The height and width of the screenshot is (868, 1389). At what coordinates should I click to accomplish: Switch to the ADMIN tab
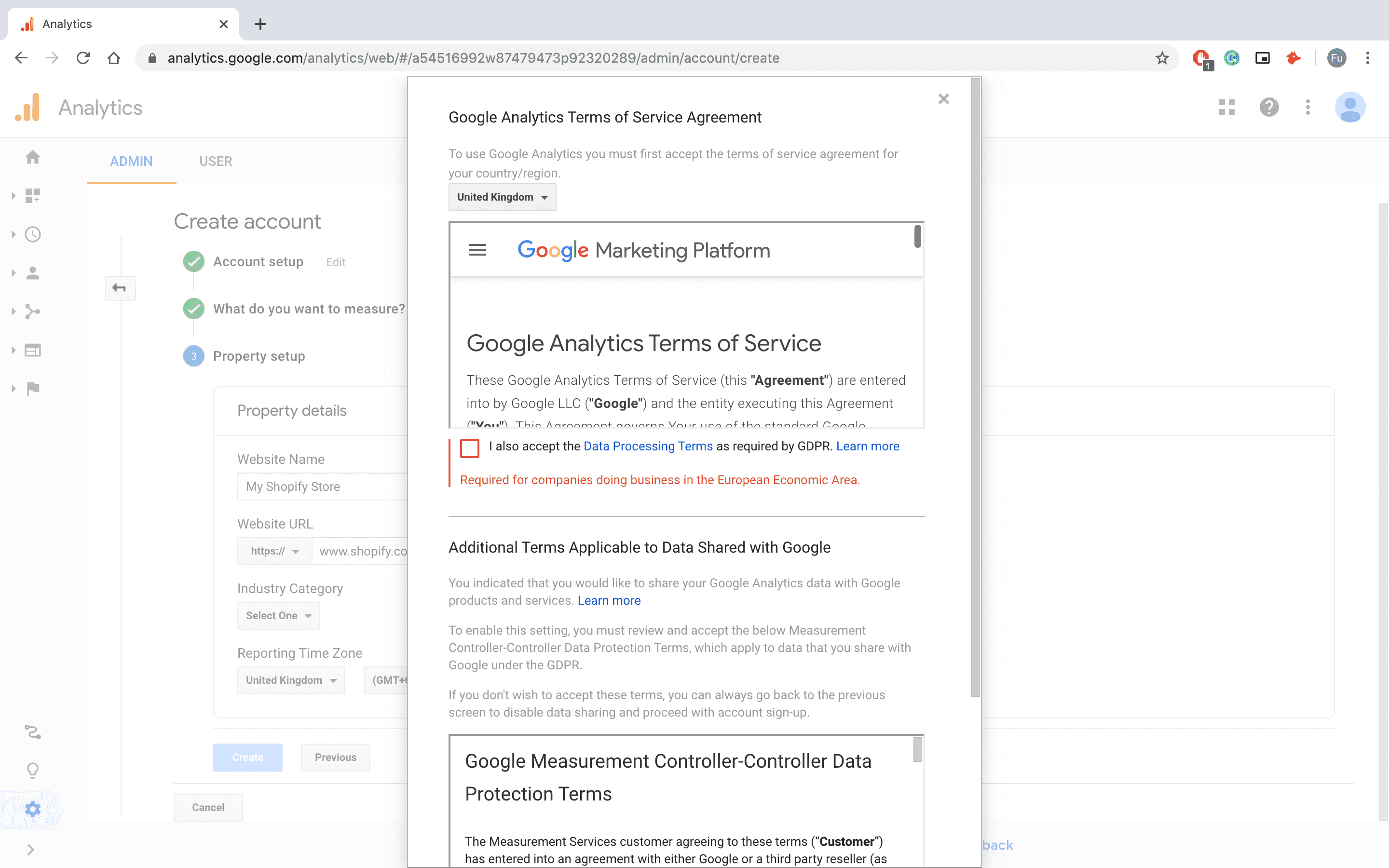point(132,162)
